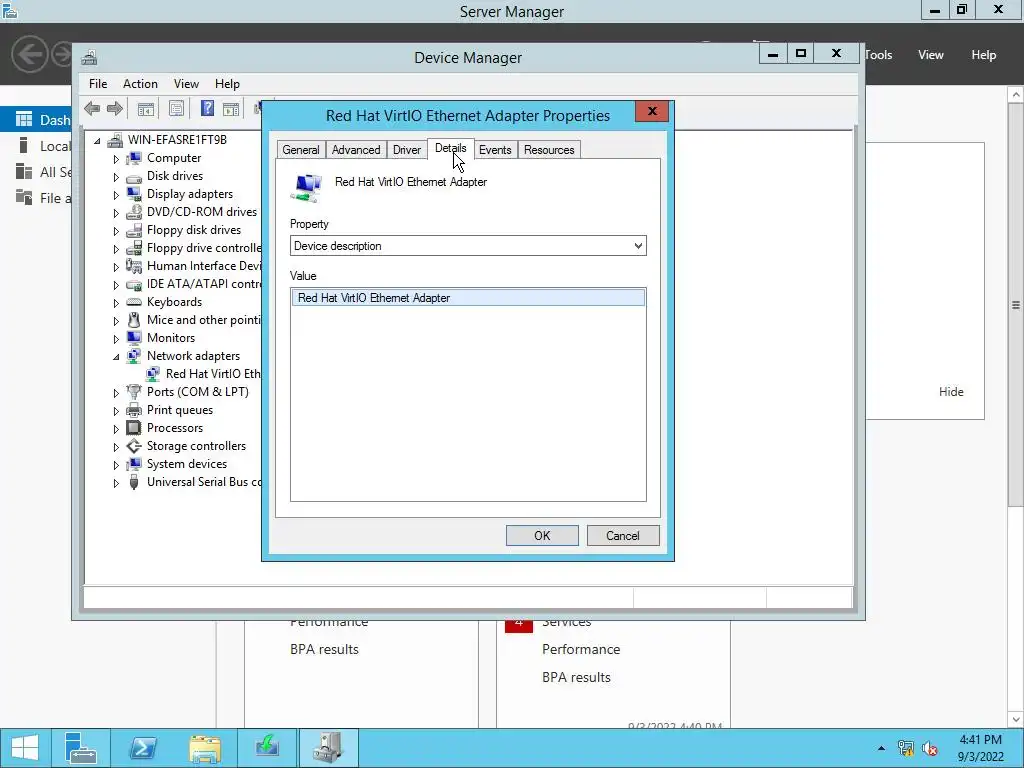This screenshot has height=768, width=1024.
Task: Click the Properties toolbar icon in Device Manager
Action: pyautogui.click(x=176, y=109)
